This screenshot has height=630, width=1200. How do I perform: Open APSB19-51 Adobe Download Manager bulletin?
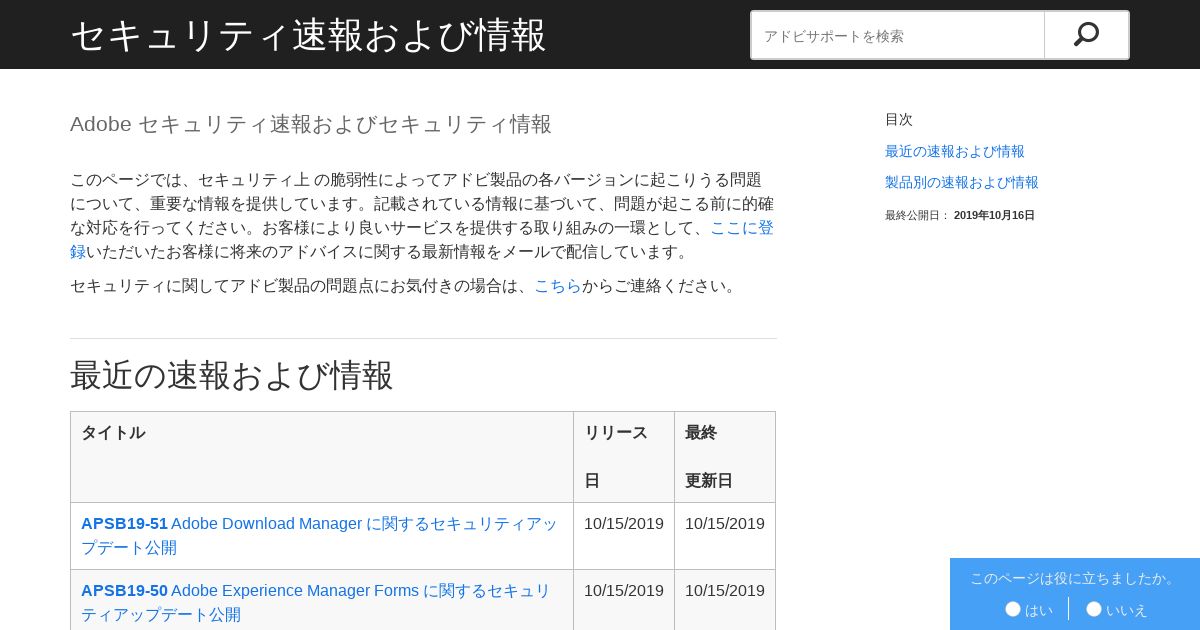pos(320,536)
